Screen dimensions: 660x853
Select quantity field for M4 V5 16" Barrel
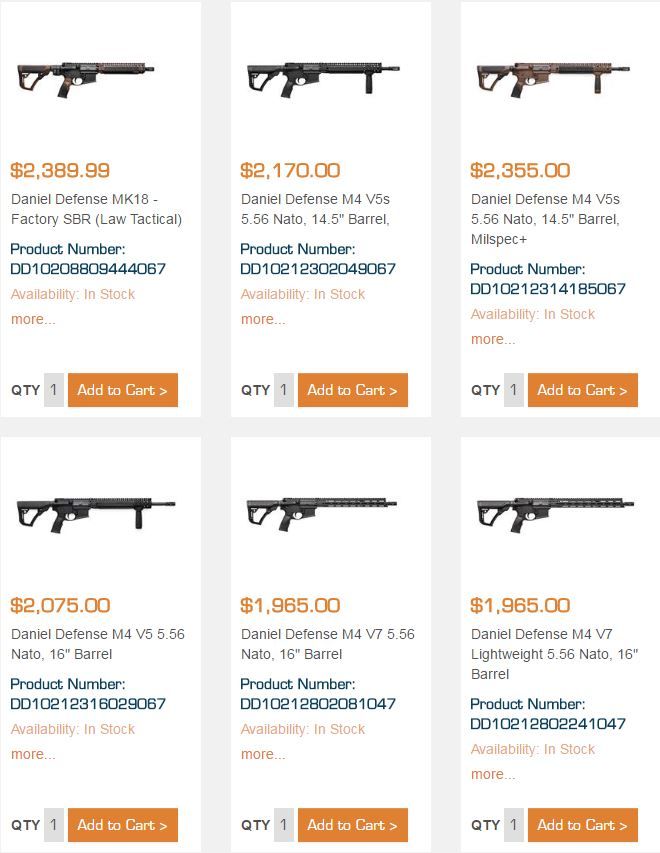54,825
